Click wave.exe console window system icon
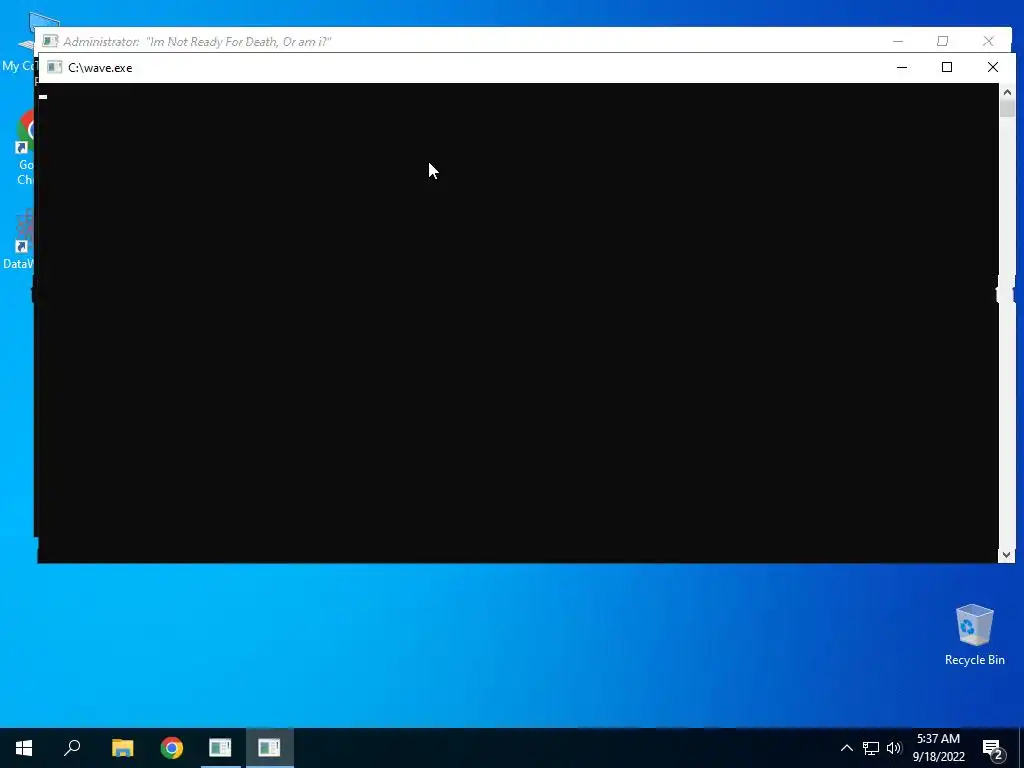 click(x=54, y=67)
